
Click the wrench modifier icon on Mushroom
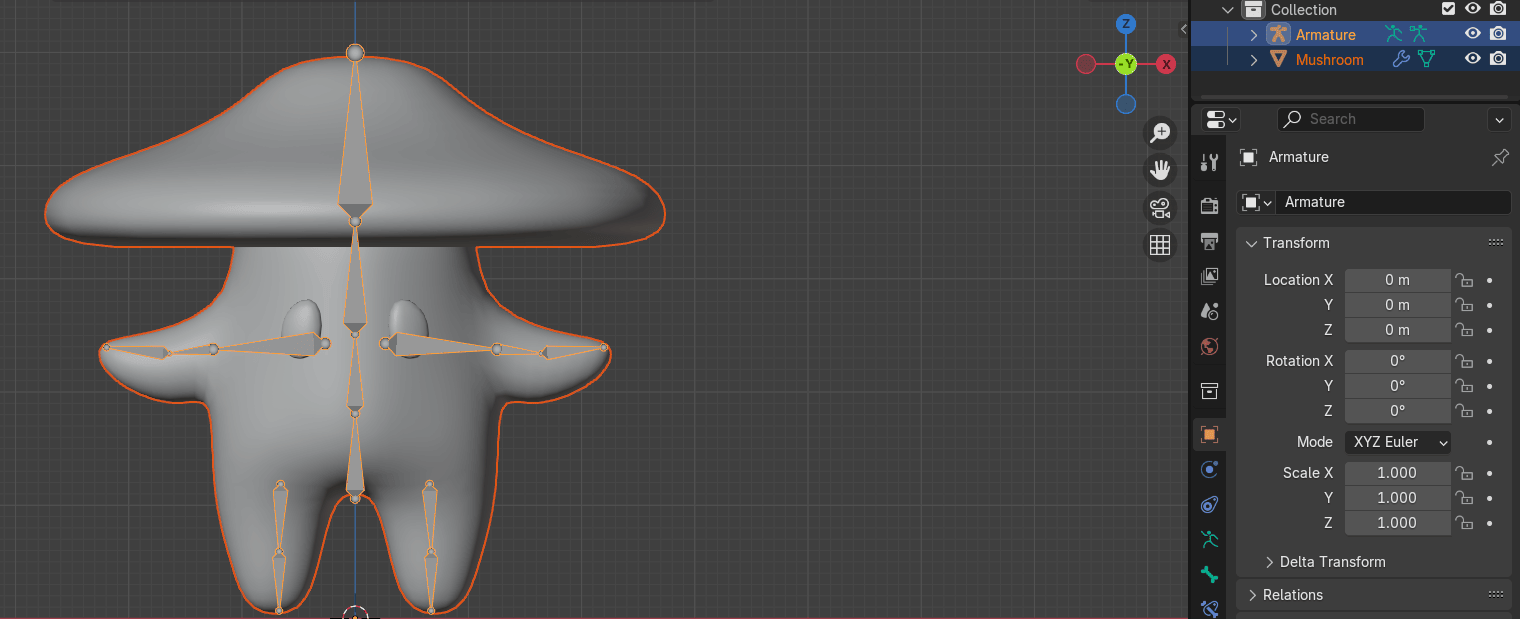tap(1401, 60)
